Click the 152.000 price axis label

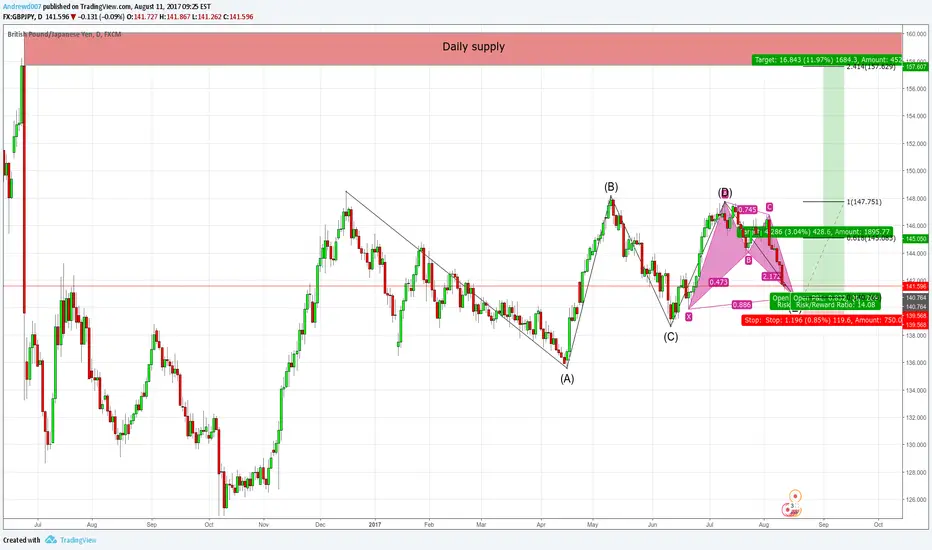pyautogui.click(x=916, y=143)
